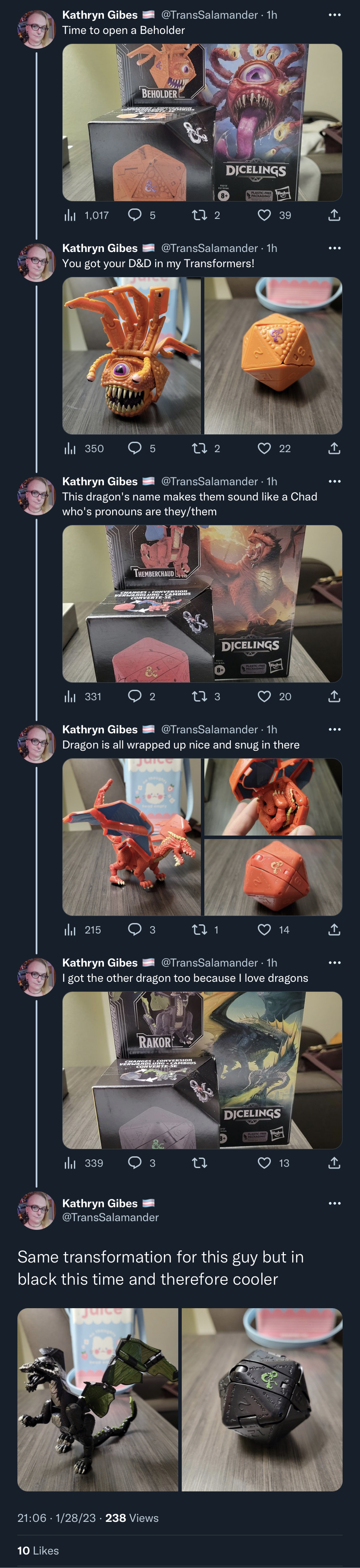The height and width of the screenshot is (1568, 360).
Task: Open the Kathryn Gibes name on first tweet
Action: [x=100, y=15]
